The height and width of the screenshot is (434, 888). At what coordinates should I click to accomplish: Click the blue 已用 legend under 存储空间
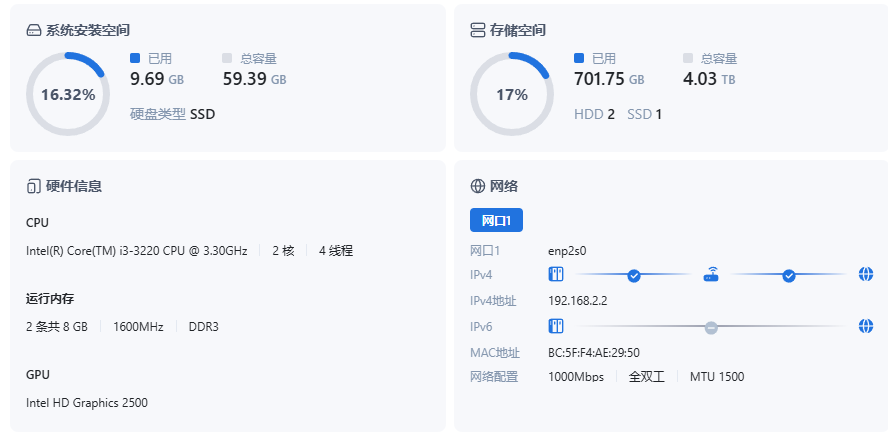(595, 58)
